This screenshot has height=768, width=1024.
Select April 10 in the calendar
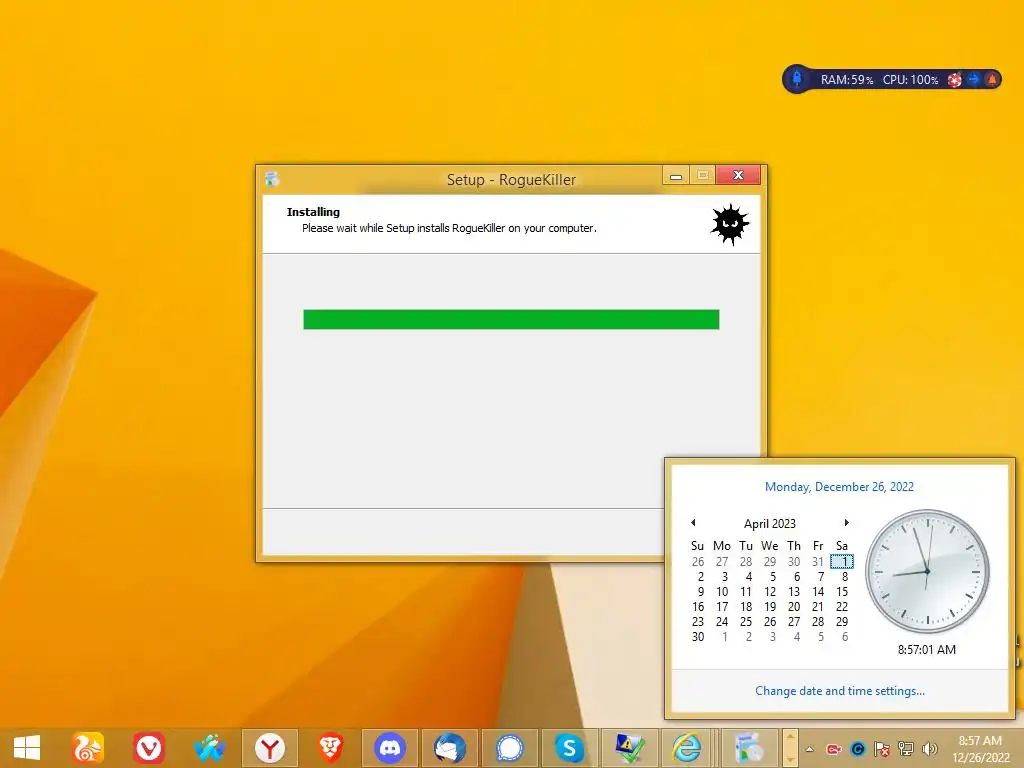point(722,592)
